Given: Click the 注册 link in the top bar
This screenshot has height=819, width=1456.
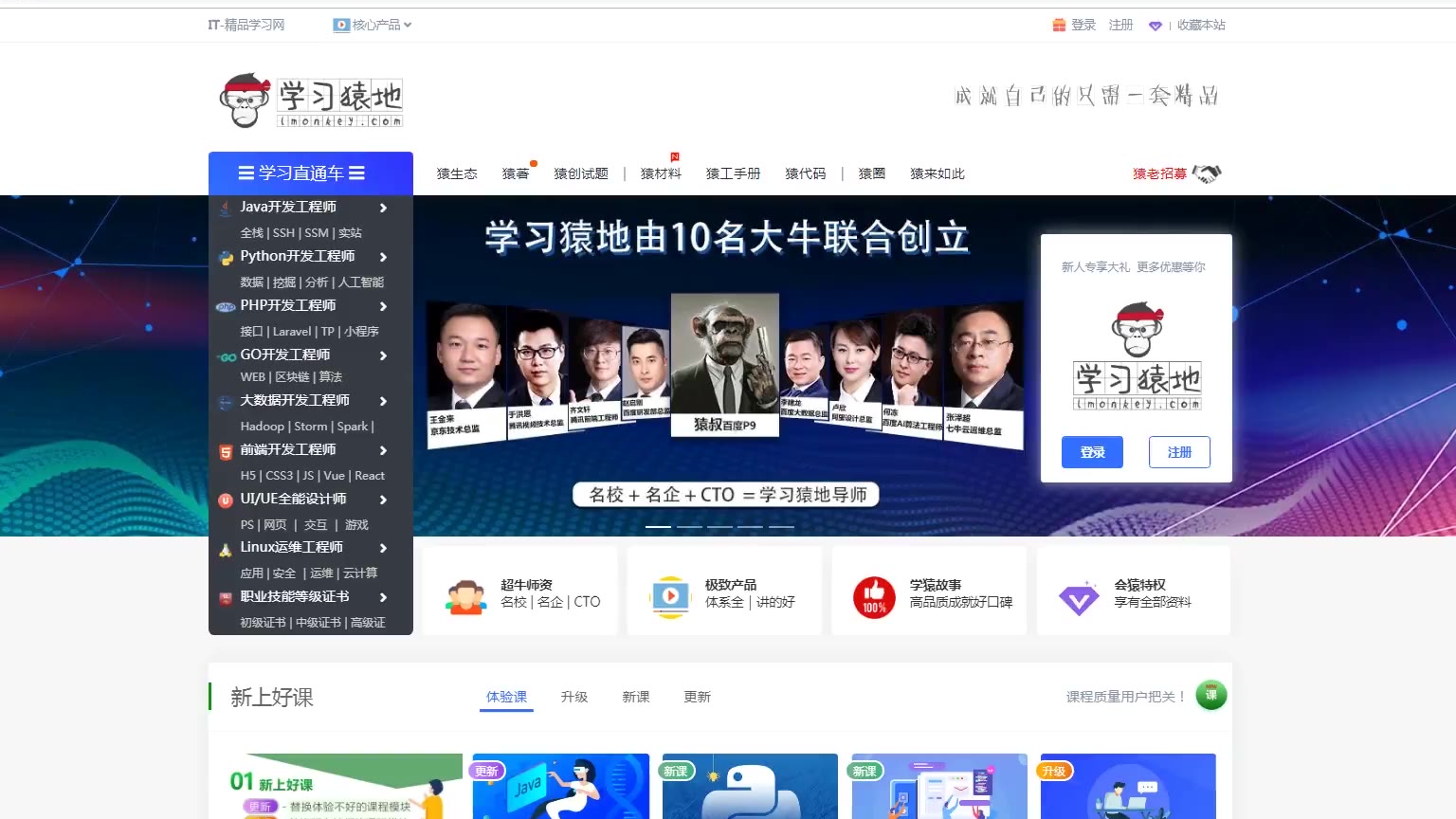Looking at the screenshot, I should [1120, 26].
